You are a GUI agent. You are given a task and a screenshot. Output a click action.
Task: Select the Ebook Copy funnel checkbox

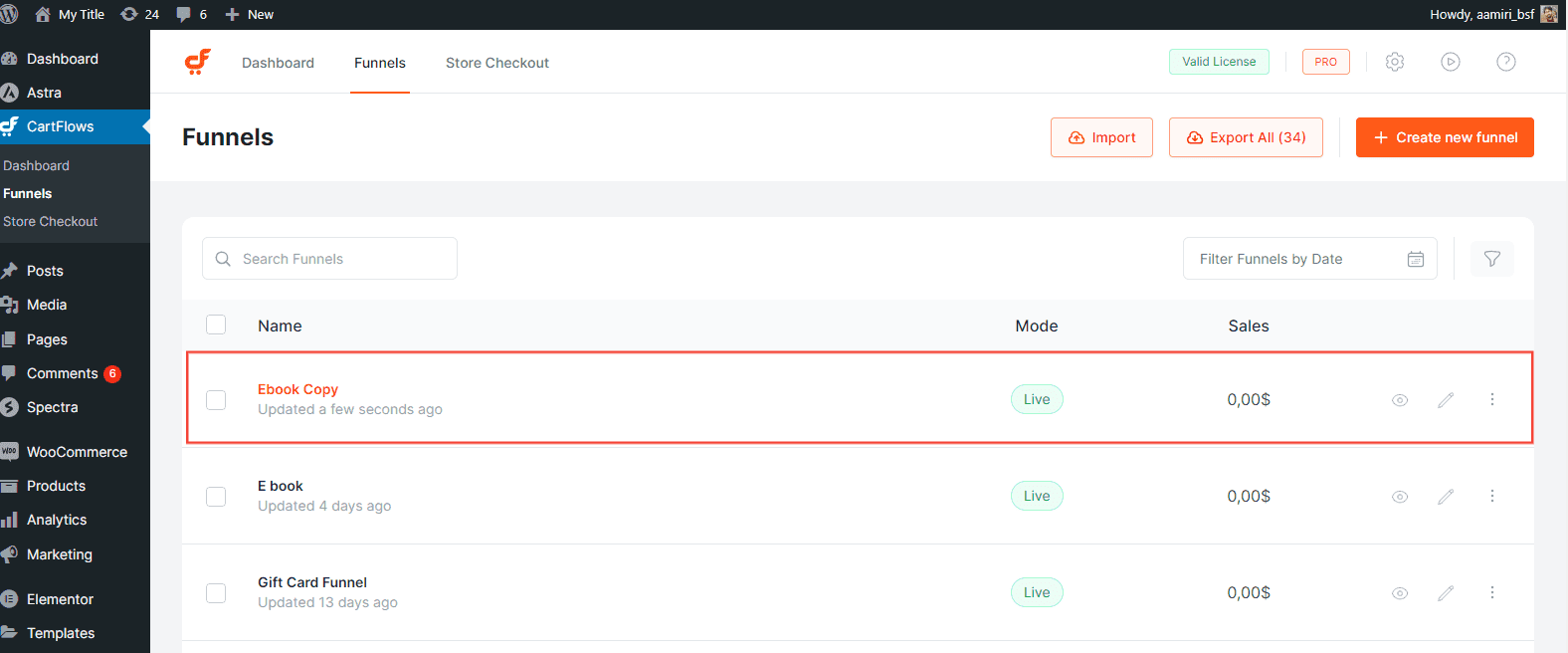216,400
